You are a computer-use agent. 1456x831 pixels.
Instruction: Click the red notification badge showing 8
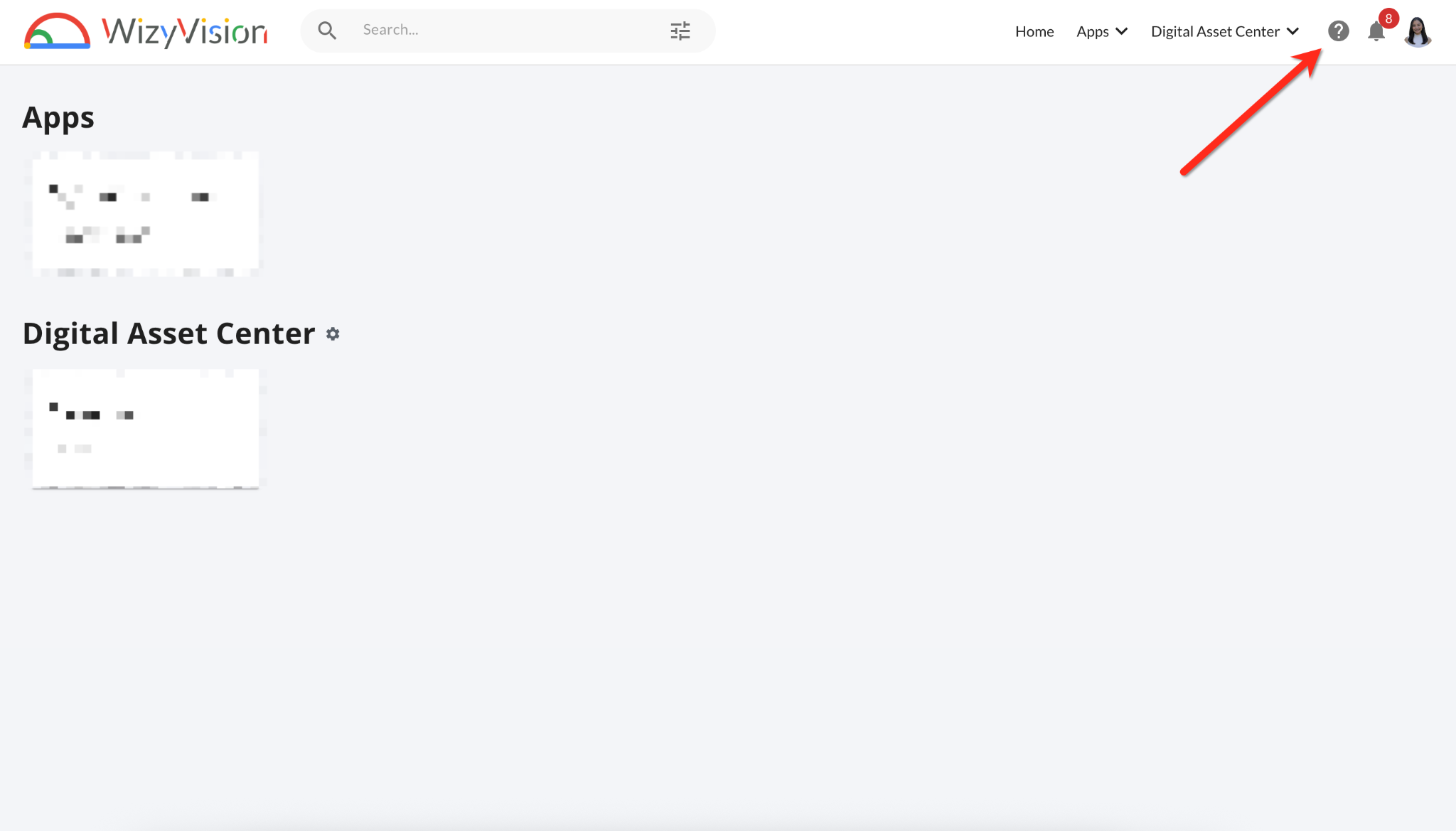click(1388, 18)
